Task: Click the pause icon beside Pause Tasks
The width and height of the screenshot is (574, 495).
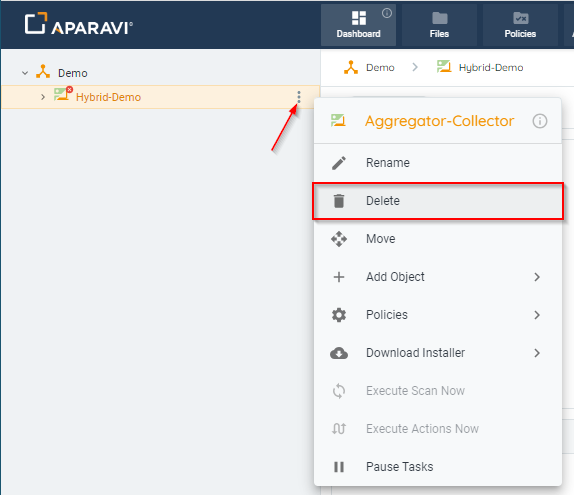Action: click(339, 467)
